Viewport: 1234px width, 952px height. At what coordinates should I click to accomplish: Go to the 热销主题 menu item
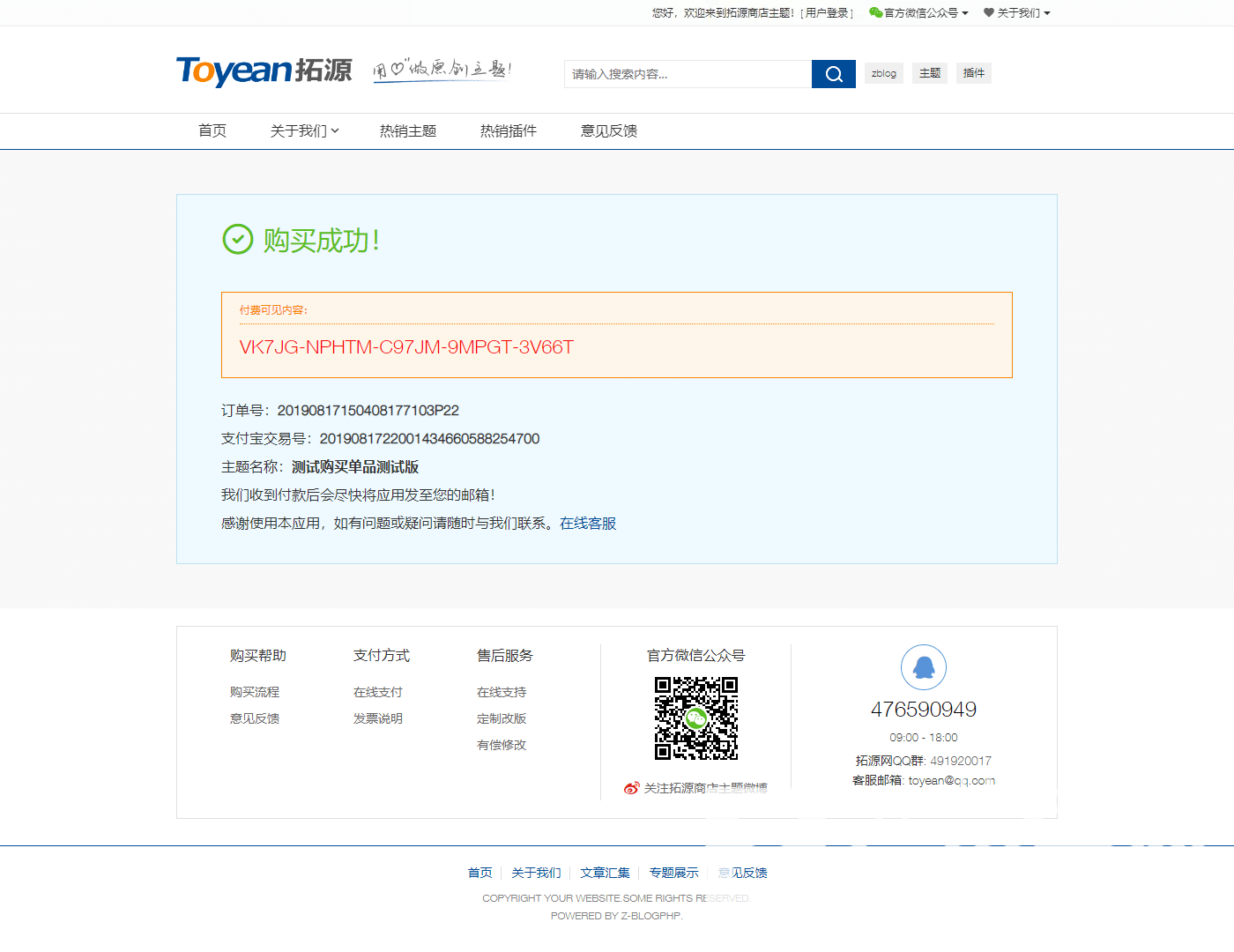click(x=407, y=130)
